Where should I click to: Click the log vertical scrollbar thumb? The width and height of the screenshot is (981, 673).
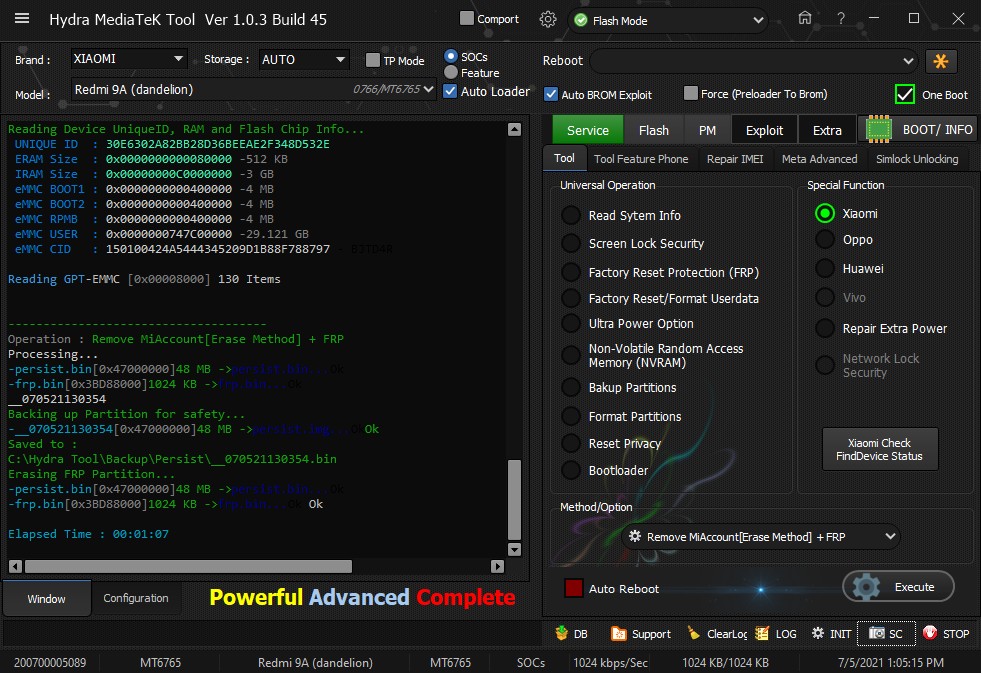click(514, 500)
